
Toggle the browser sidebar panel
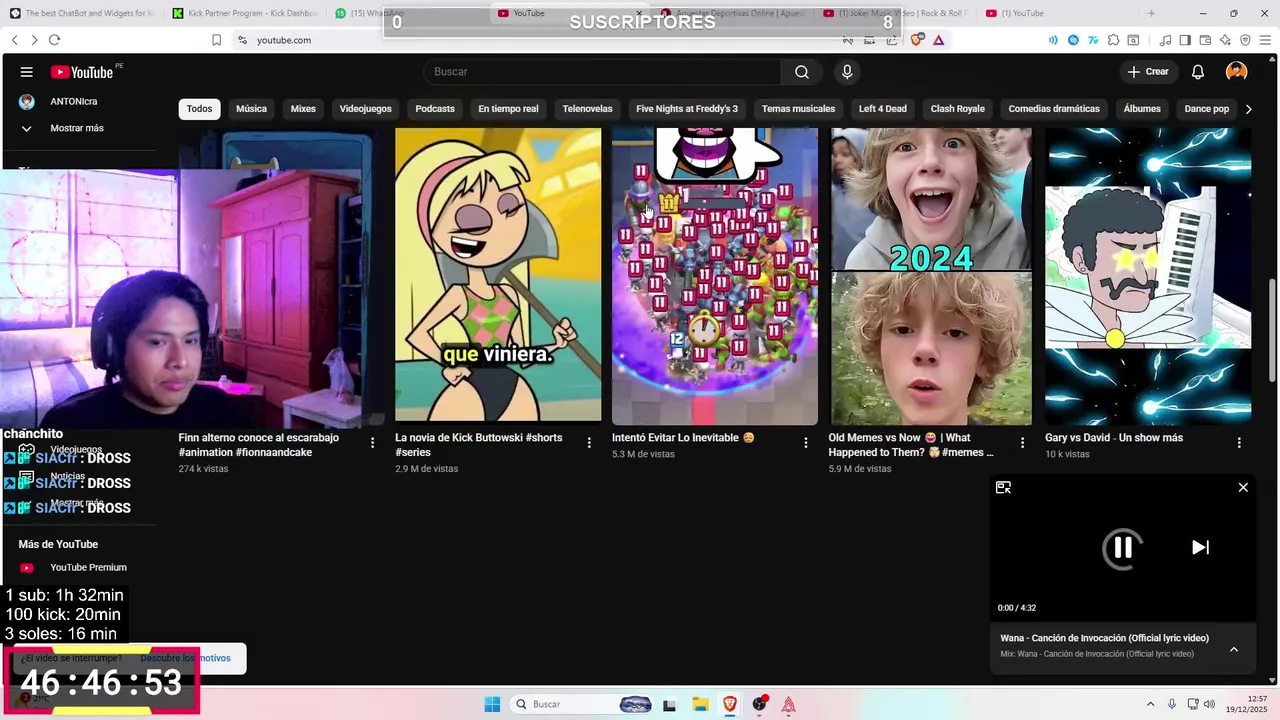click(x=1185, y=40)
